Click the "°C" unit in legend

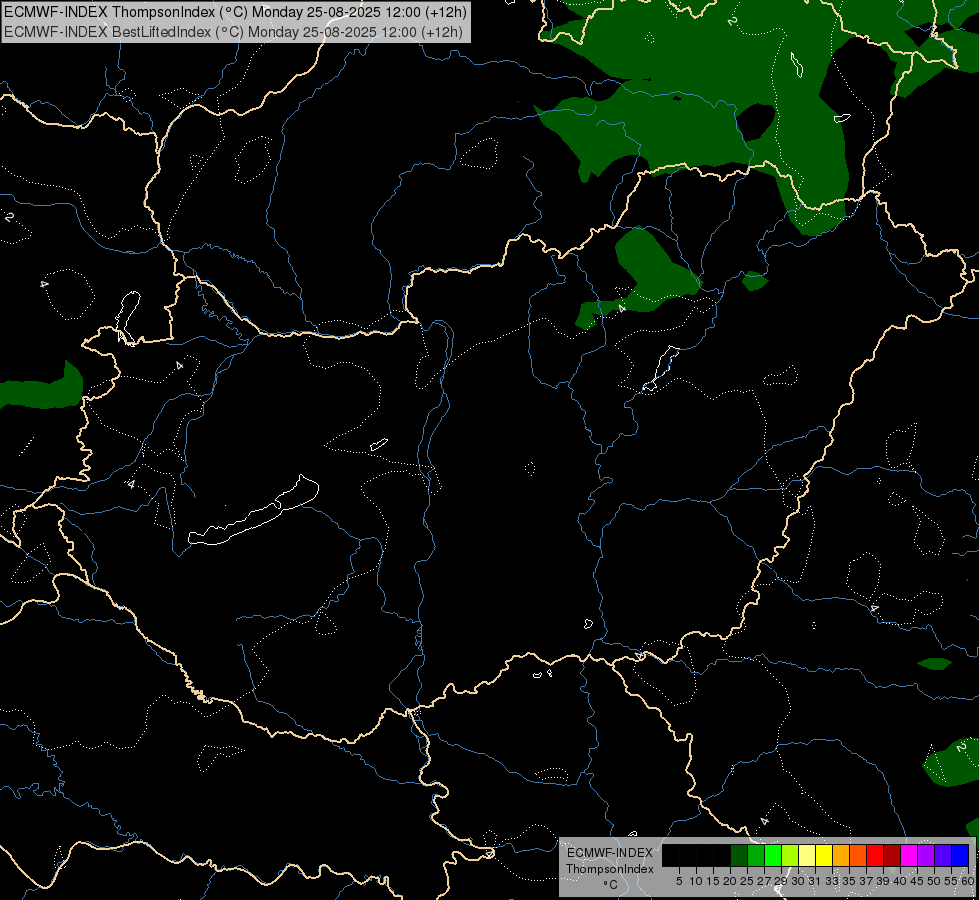(x=611, y=884)
